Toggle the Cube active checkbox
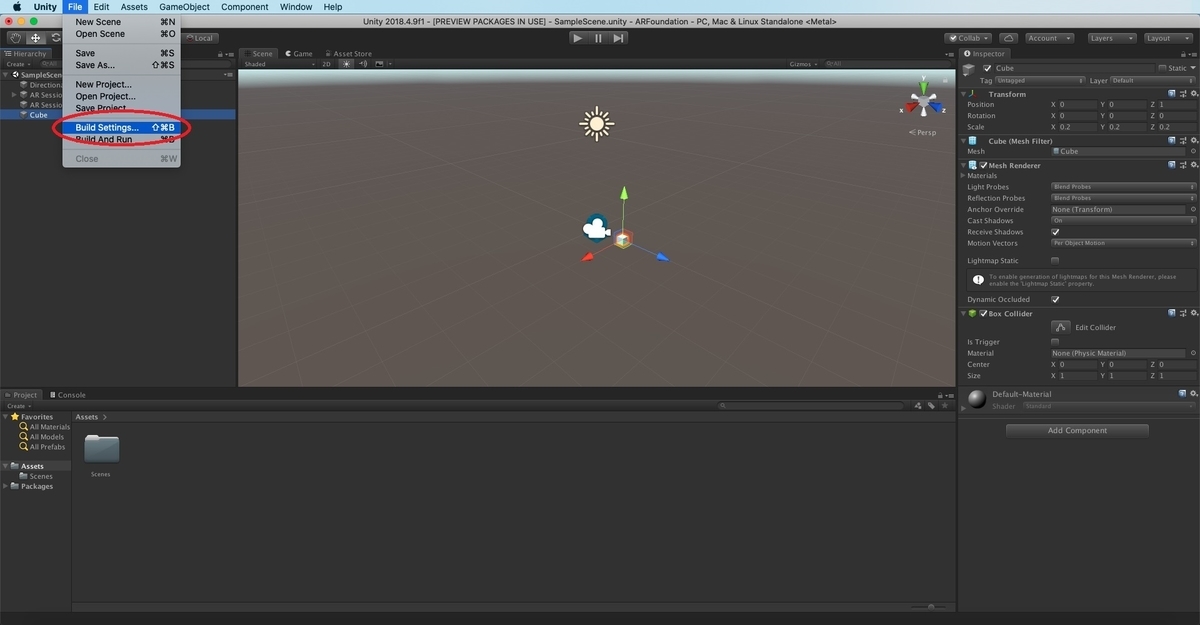Screen dimensions: 1200x625 tap(987, 68)
